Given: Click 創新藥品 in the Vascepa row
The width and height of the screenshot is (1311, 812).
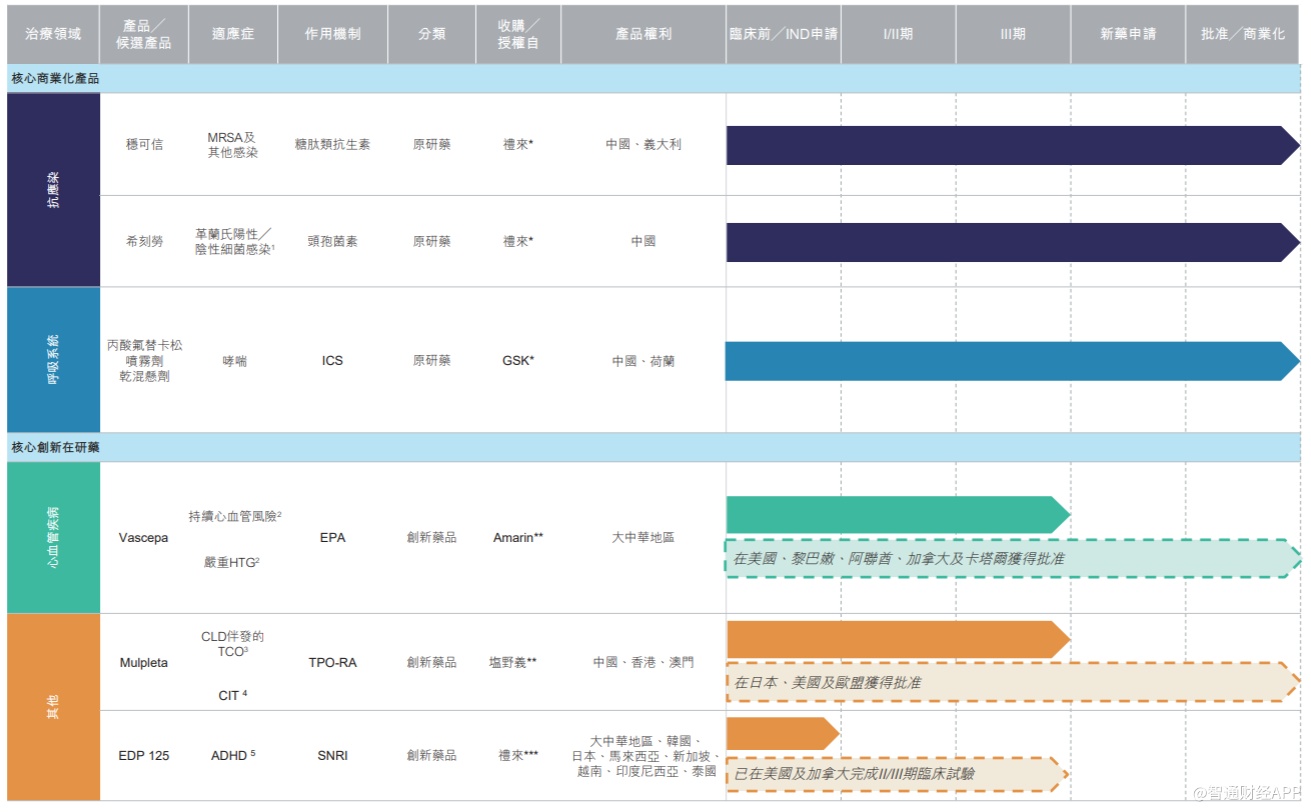Looking at the screenshot, I should click(432, 538).
